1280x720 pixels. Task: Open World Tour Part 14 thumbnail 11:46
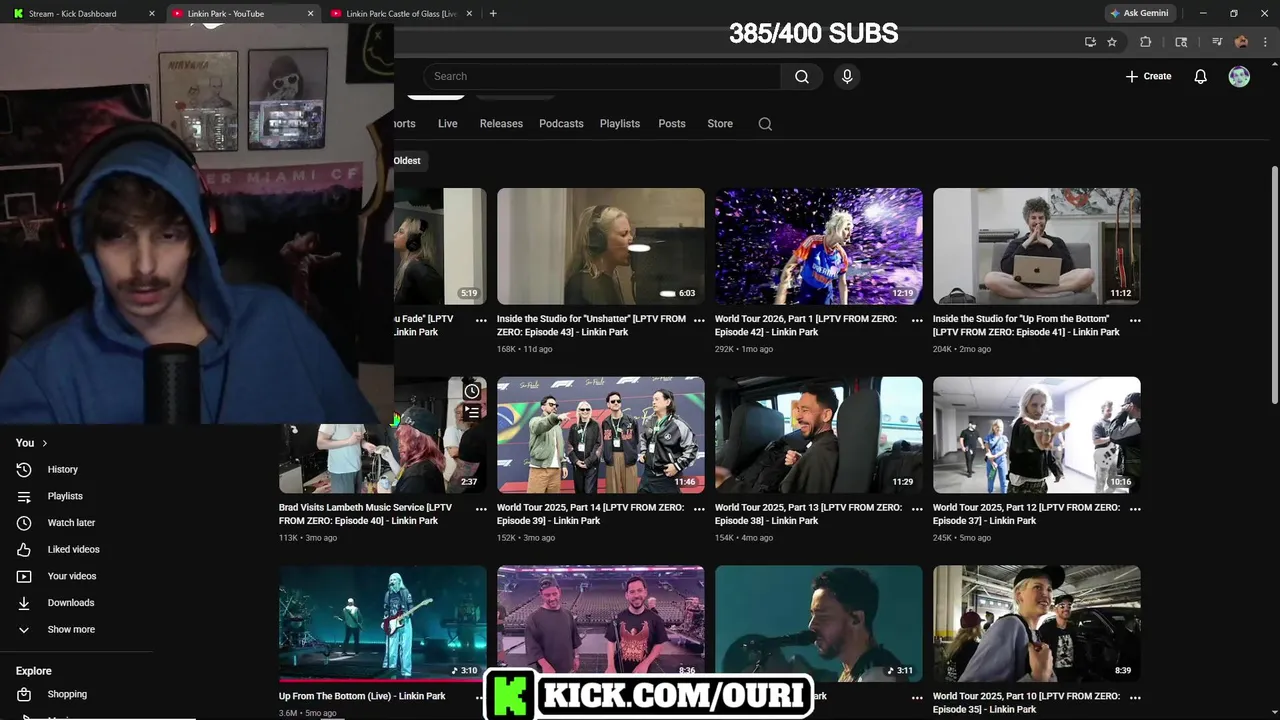point(601,435)
